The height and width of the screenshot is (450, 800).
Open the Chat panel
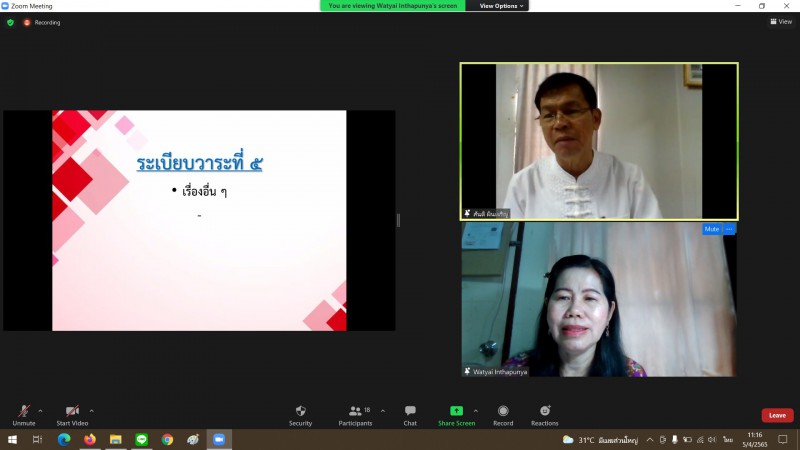coord(410,415)
